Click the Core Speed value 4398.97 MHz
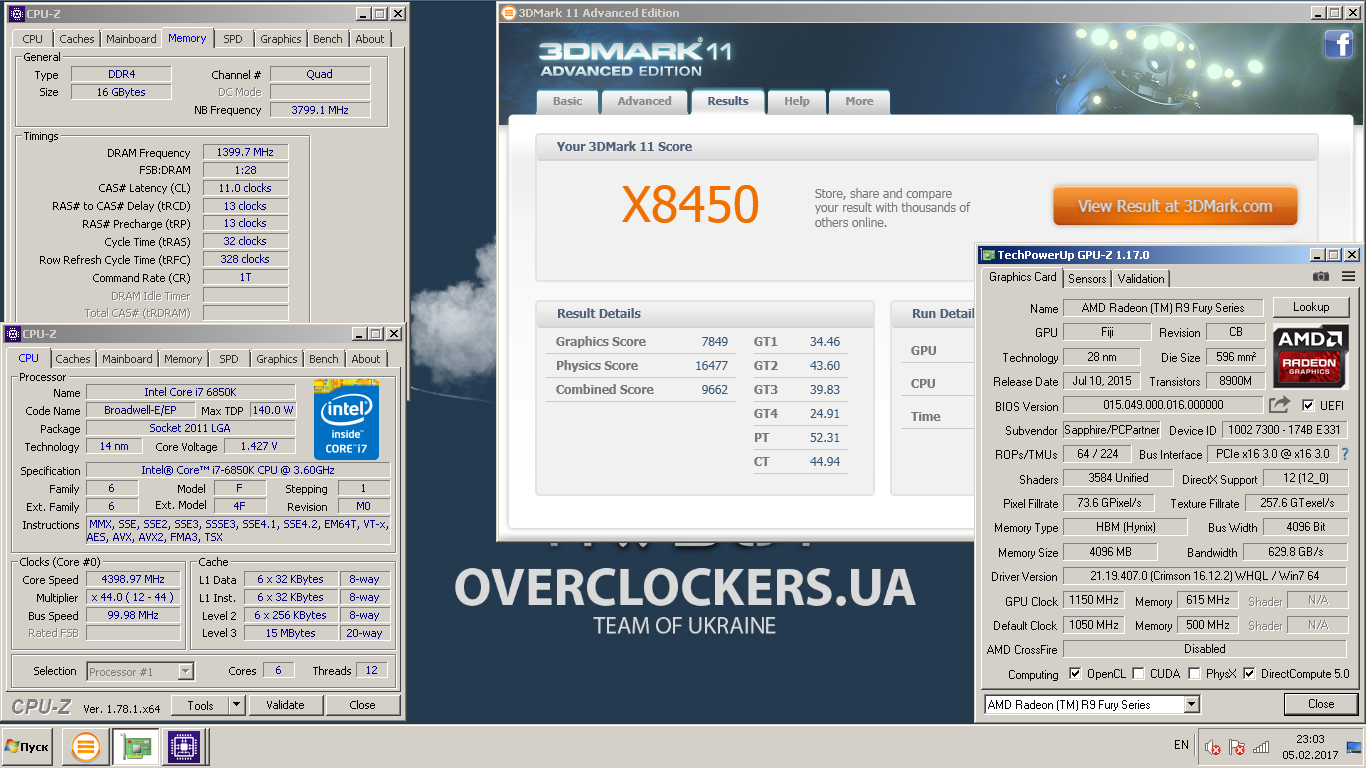The height and width of the screenshot is (768, 1366). coord(133,579)
